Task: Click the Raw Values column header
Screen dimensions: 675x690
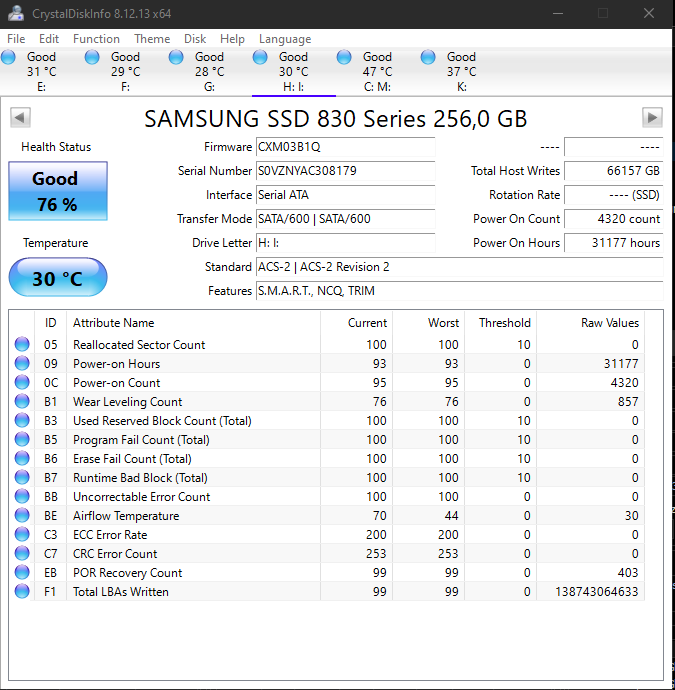Action: [591, 323]
